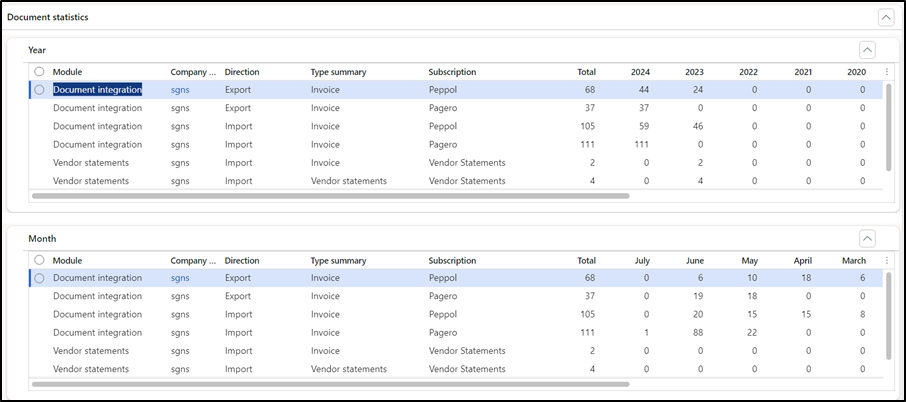The image size is (906, 402).
Task: Click total 111 in Year grid
Action: [588, 144]
